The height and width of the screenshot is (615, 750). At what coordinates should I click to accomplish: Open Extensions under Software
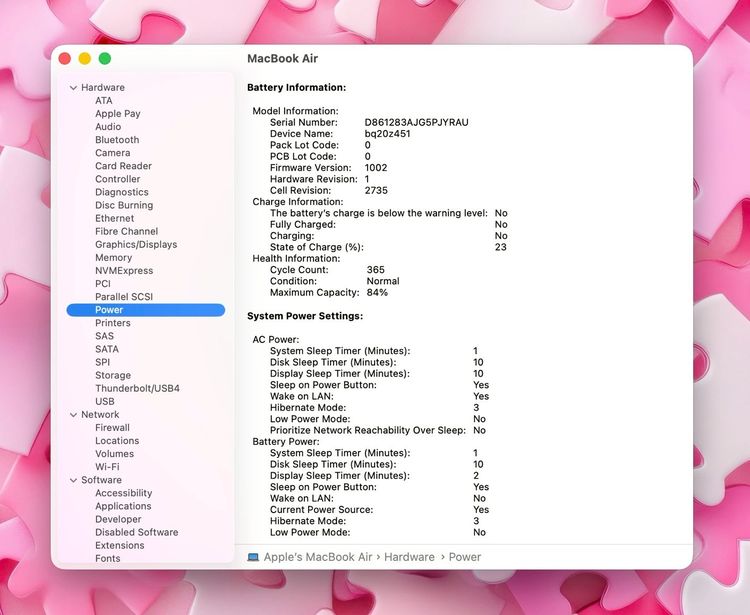tap(120, 545)
